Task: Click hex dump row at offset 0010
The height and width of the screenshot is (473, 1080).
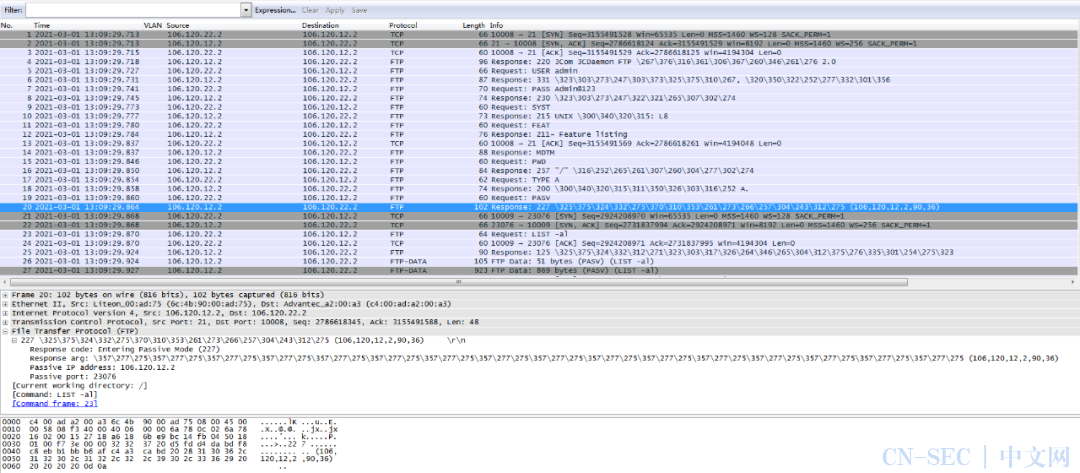Action: (x=170, y=429)
